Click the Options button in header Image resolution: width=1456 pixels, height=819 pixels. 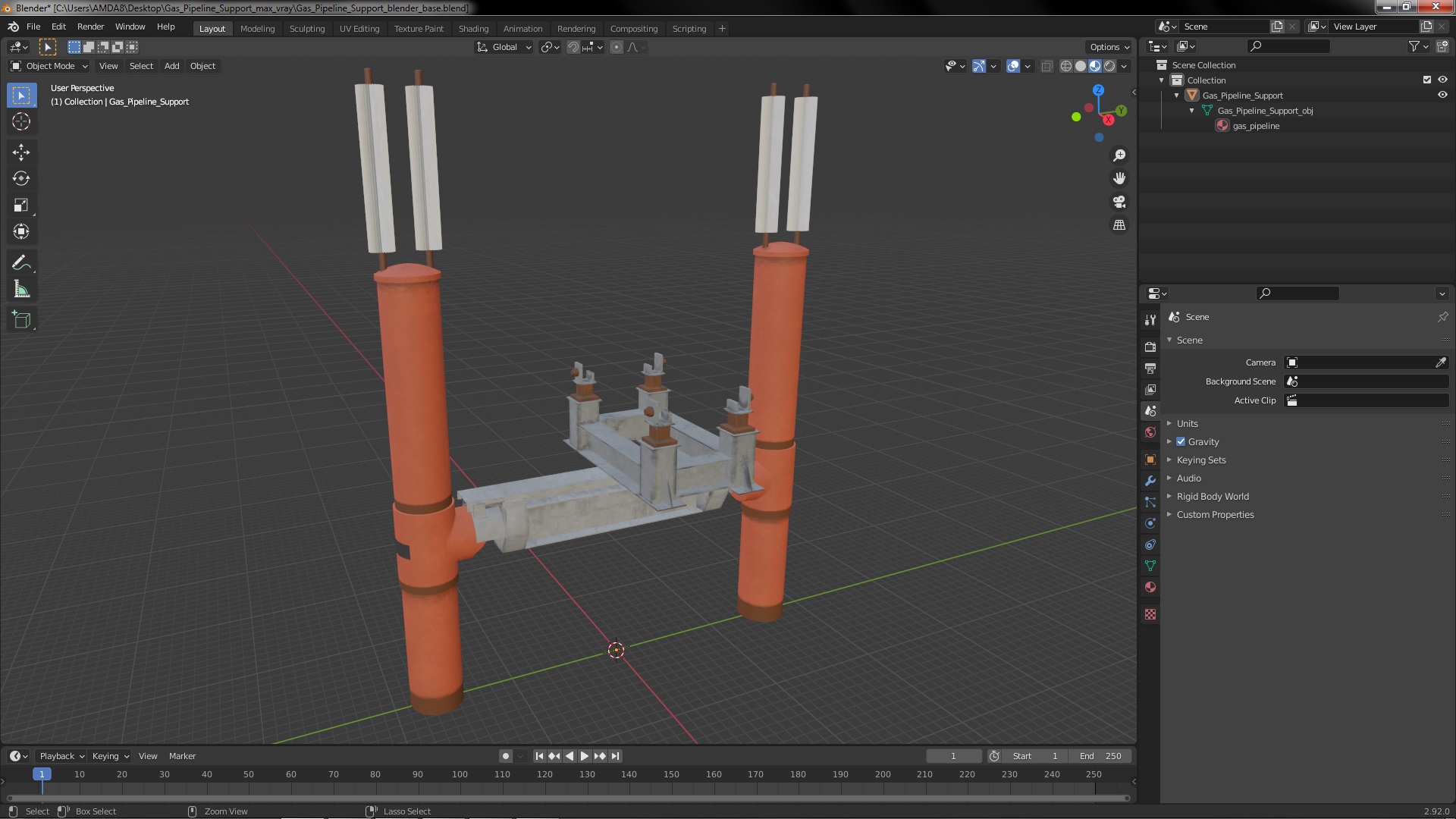pyautogui.click(x=1109, y=47)
